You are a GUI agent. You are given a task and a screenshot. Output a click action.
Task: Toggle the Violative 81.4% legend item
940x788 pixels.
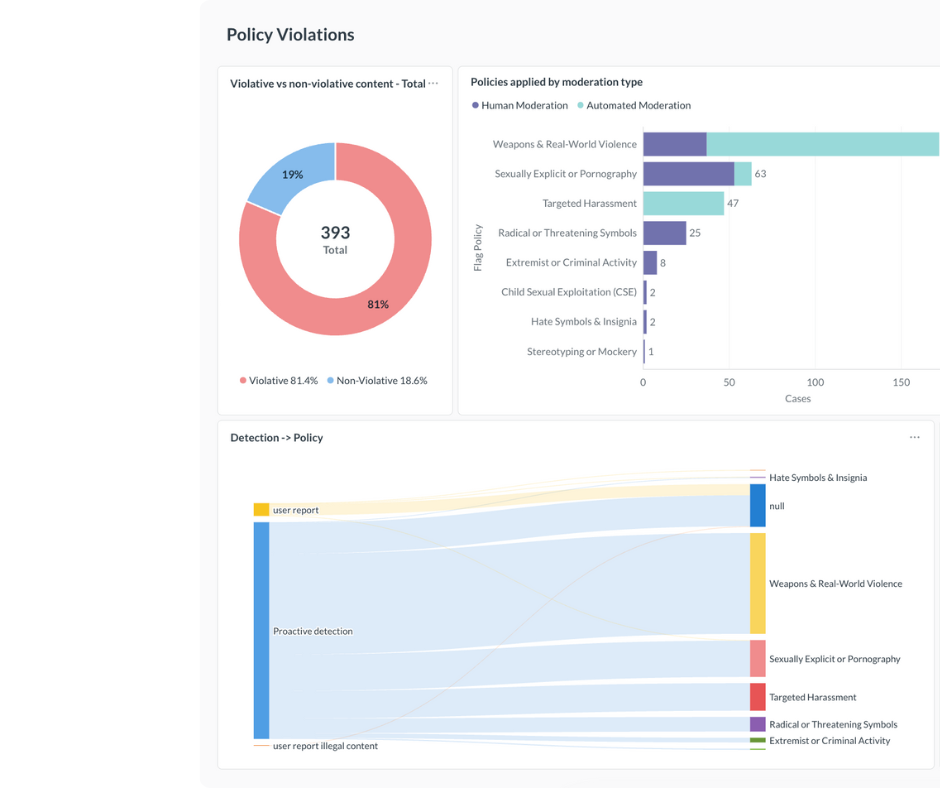(278, 381)
